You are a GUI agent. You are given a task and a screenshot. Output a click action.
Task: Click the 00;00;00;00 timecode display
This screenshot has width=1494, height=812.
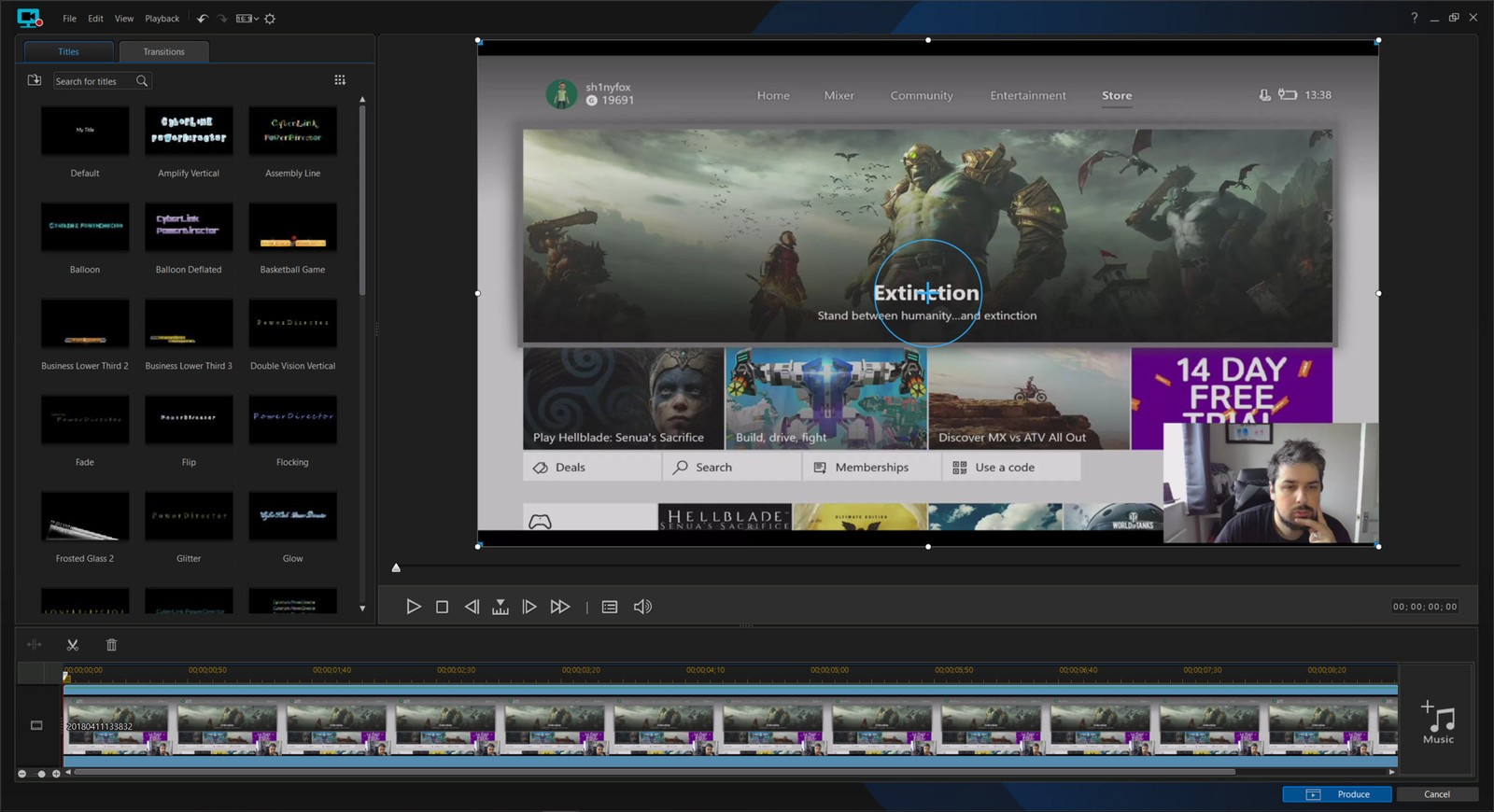(x=1425, y=607)
